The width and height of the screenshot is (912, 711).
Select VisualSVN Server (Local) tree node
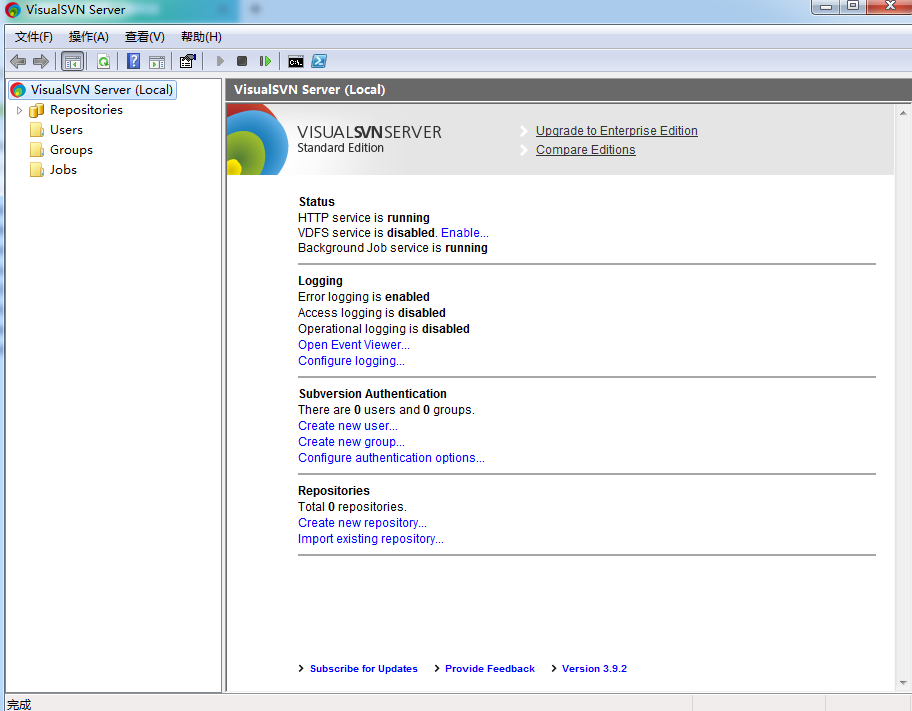pyautogui.click(x=93, y=90)
